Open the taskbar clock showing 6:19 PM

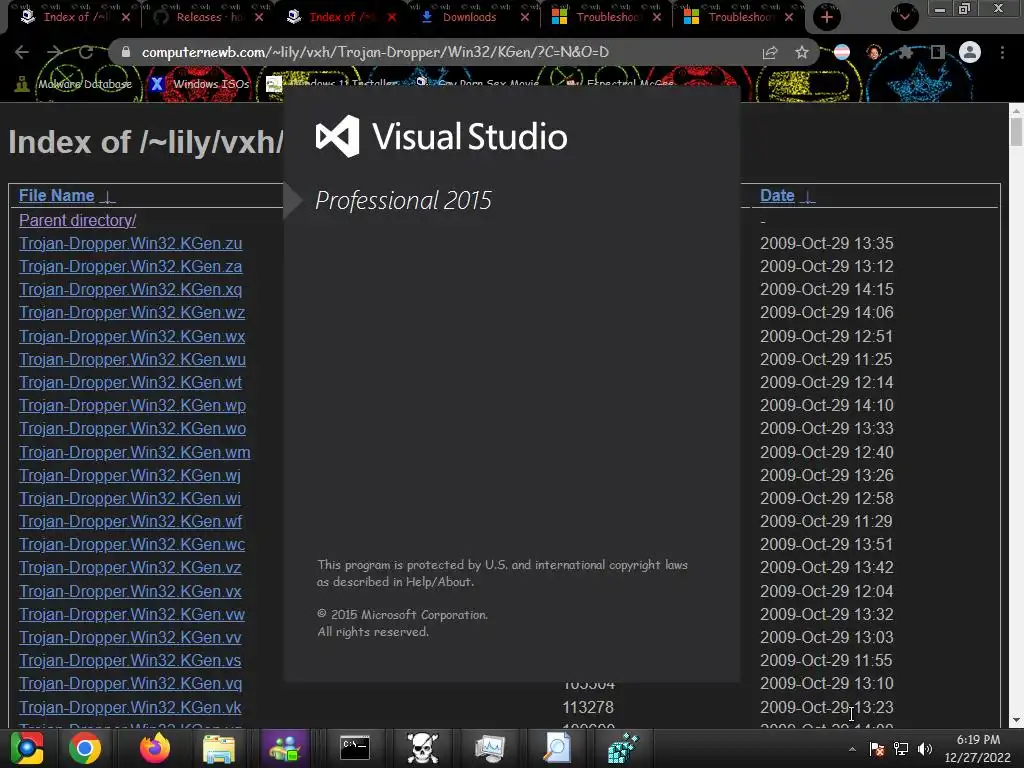[x=978, y=748]
